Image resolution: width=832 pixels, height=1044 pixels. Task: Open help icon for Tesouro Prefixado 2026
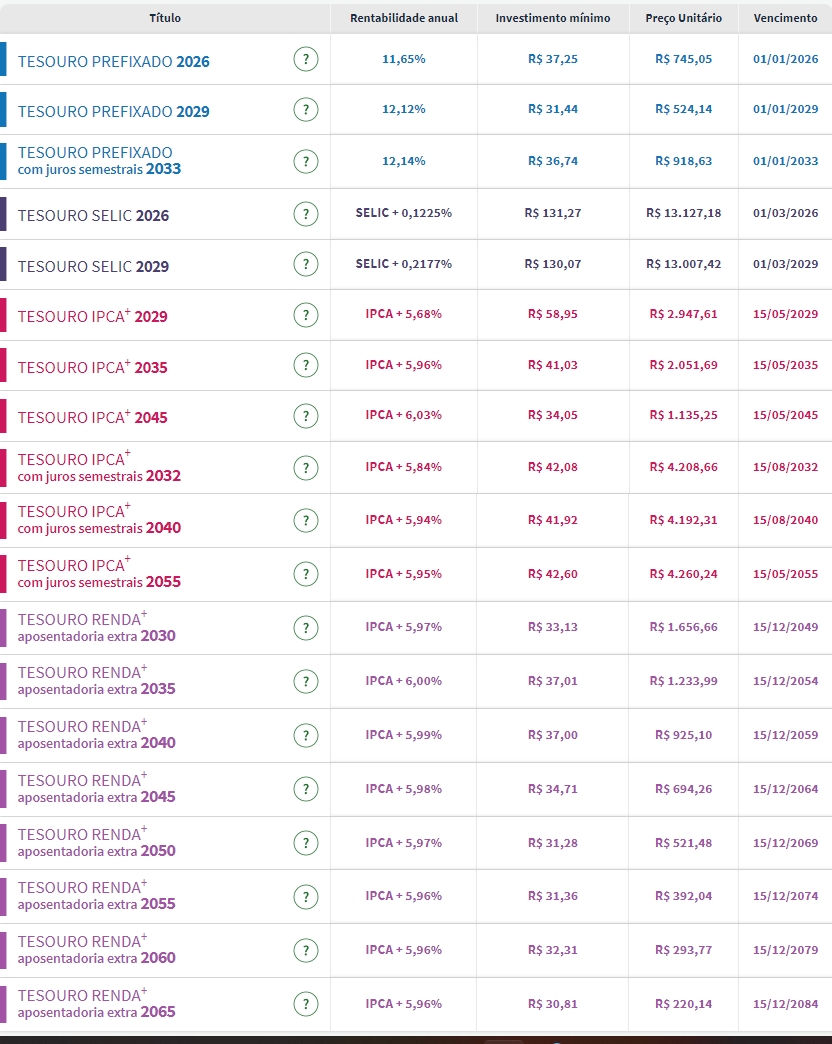[306, 60]
